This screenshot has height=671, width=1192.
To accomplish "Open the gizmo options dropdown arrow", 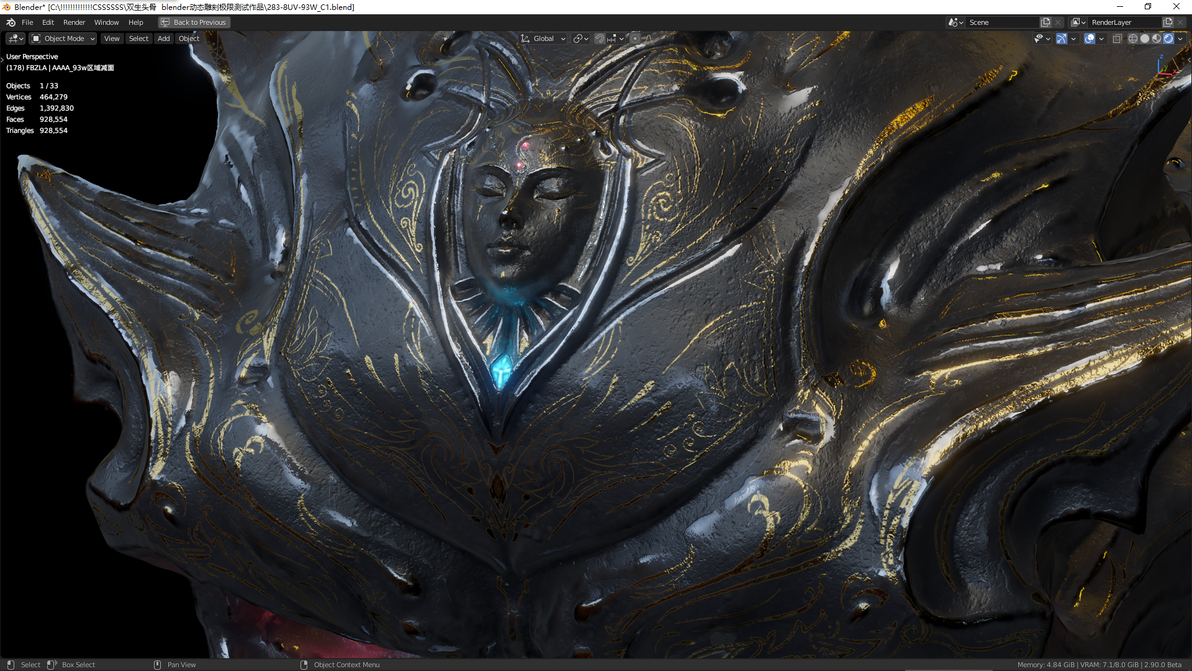I will pos(1073,38).
